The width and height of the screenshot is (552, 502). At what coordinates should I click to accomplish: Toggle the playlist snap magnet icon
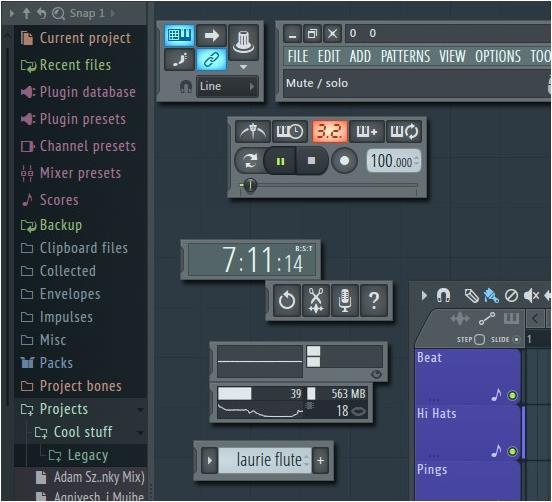tap(443, 296)
